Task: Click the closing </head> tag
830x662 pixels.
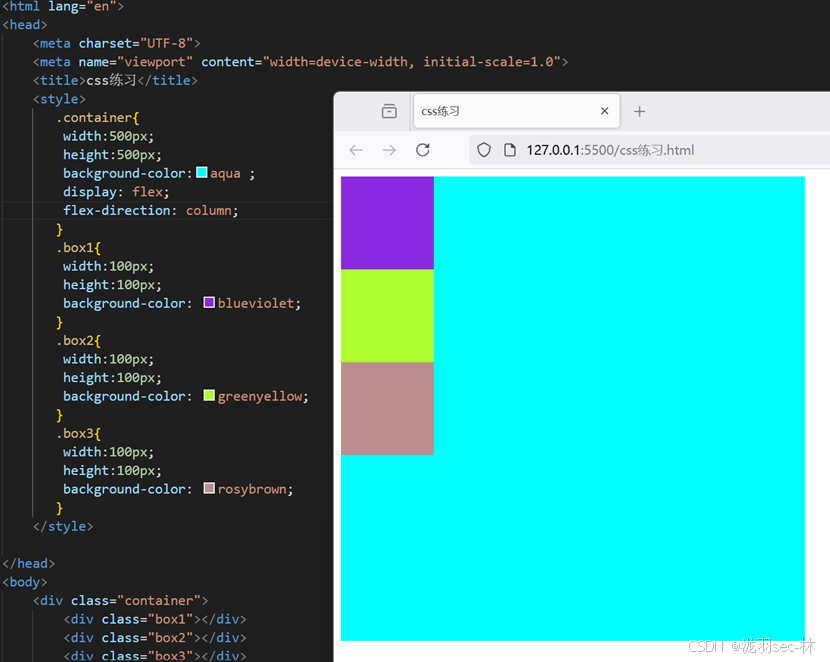Action: coord(29,564)
